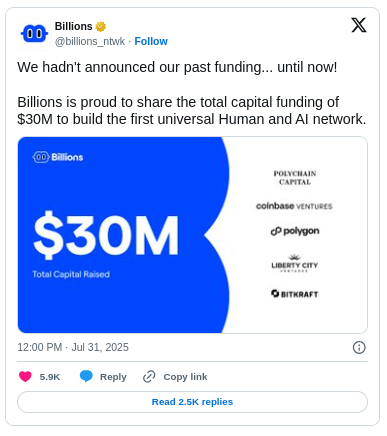Click the X logo icon
The image size is (387, 436).
pos(359,25)
